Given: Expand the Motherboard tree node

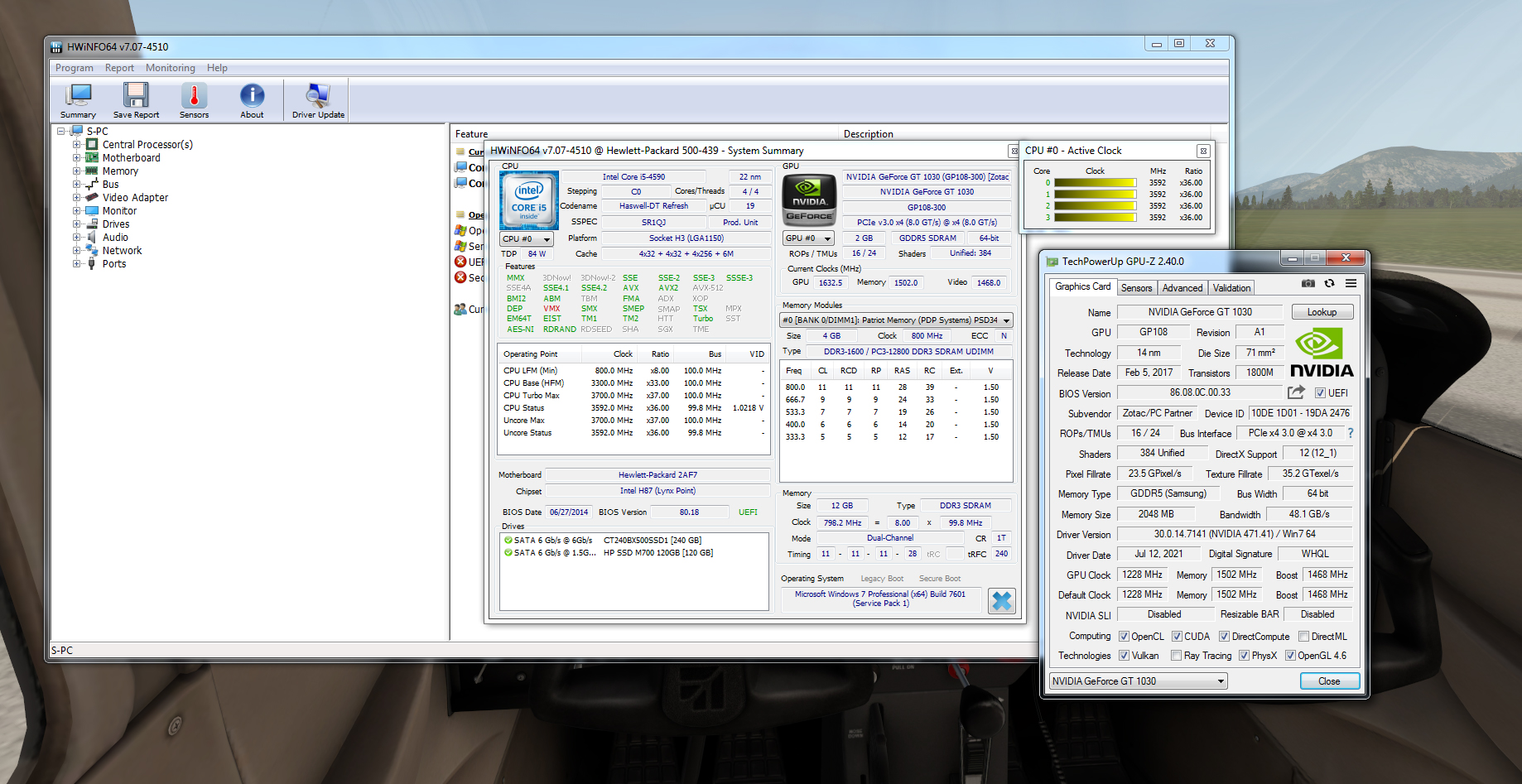Looking at the screenshot, I should (x=76, y=157).
